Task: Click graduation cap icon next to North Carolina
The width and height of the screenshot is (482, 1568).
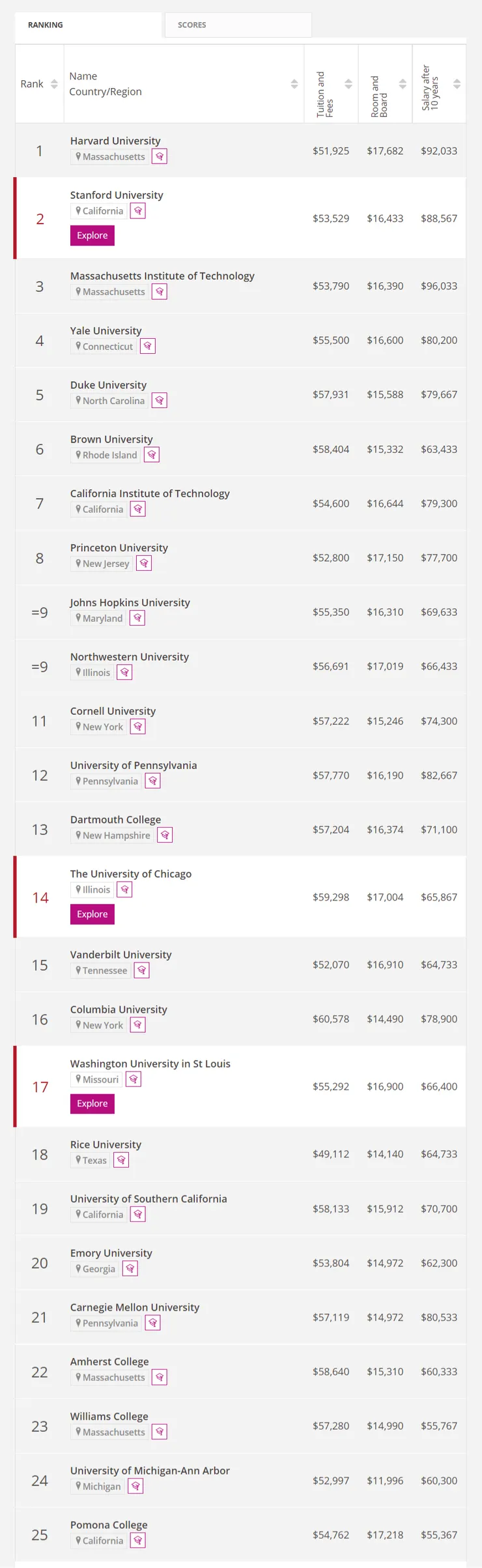Action: click(160, 401)
